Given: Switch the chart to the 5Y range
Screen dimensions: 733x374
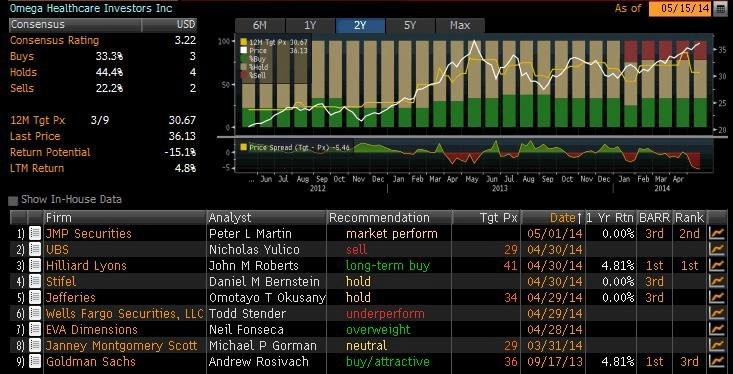Looking at the screenshot, I should coord(410,25).
